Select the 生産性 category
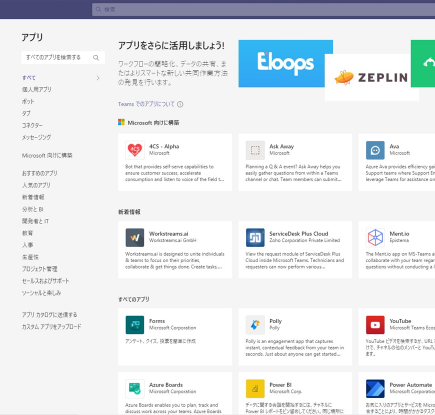Viewport: 435px width, 415px height. tap(30, 257)
